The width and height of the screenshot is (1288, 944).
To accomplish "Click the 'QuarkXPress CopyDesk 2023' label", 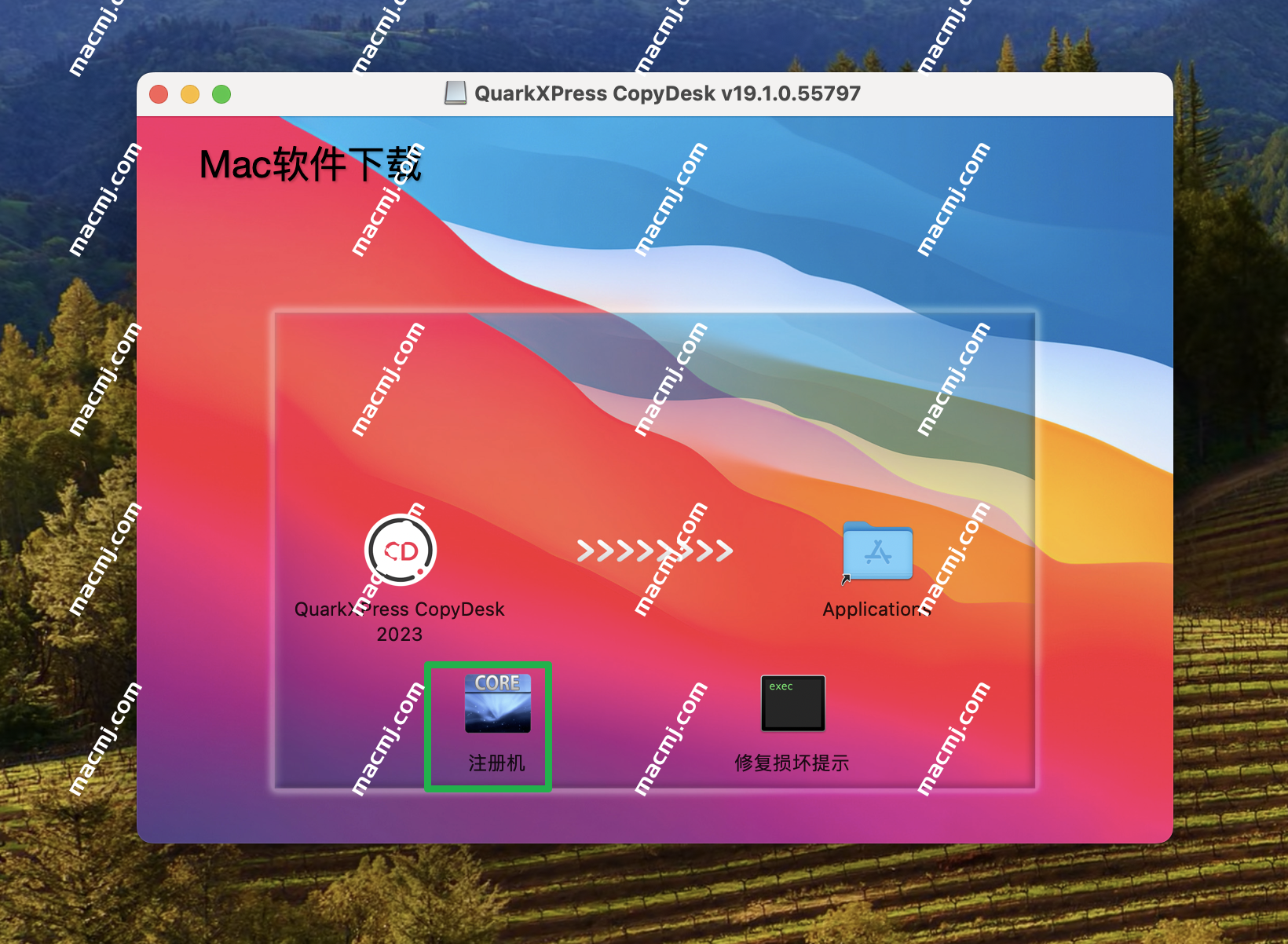I will coord(400,621).
